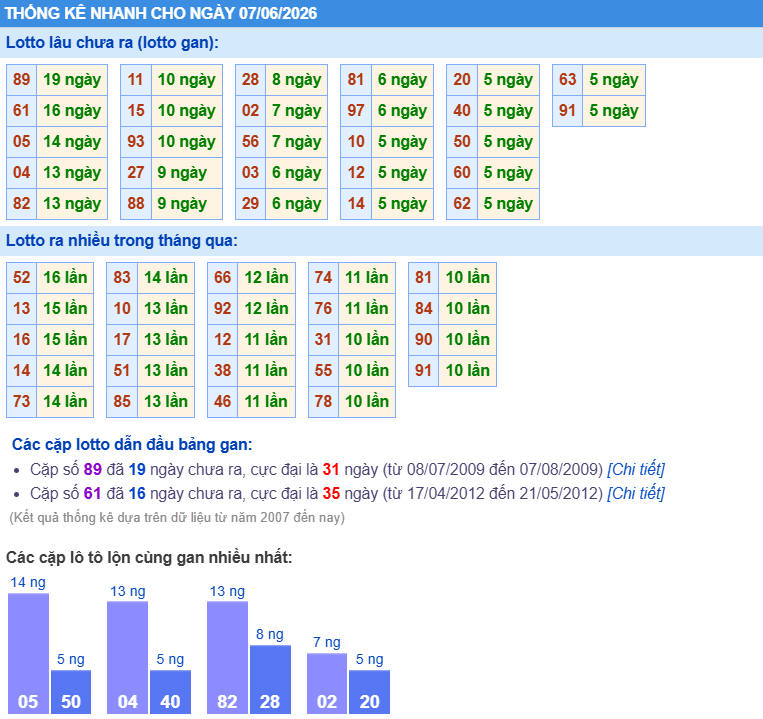Click the '14 ngày' cell
Screen dimensions: 763x719
tap(72, 142)
